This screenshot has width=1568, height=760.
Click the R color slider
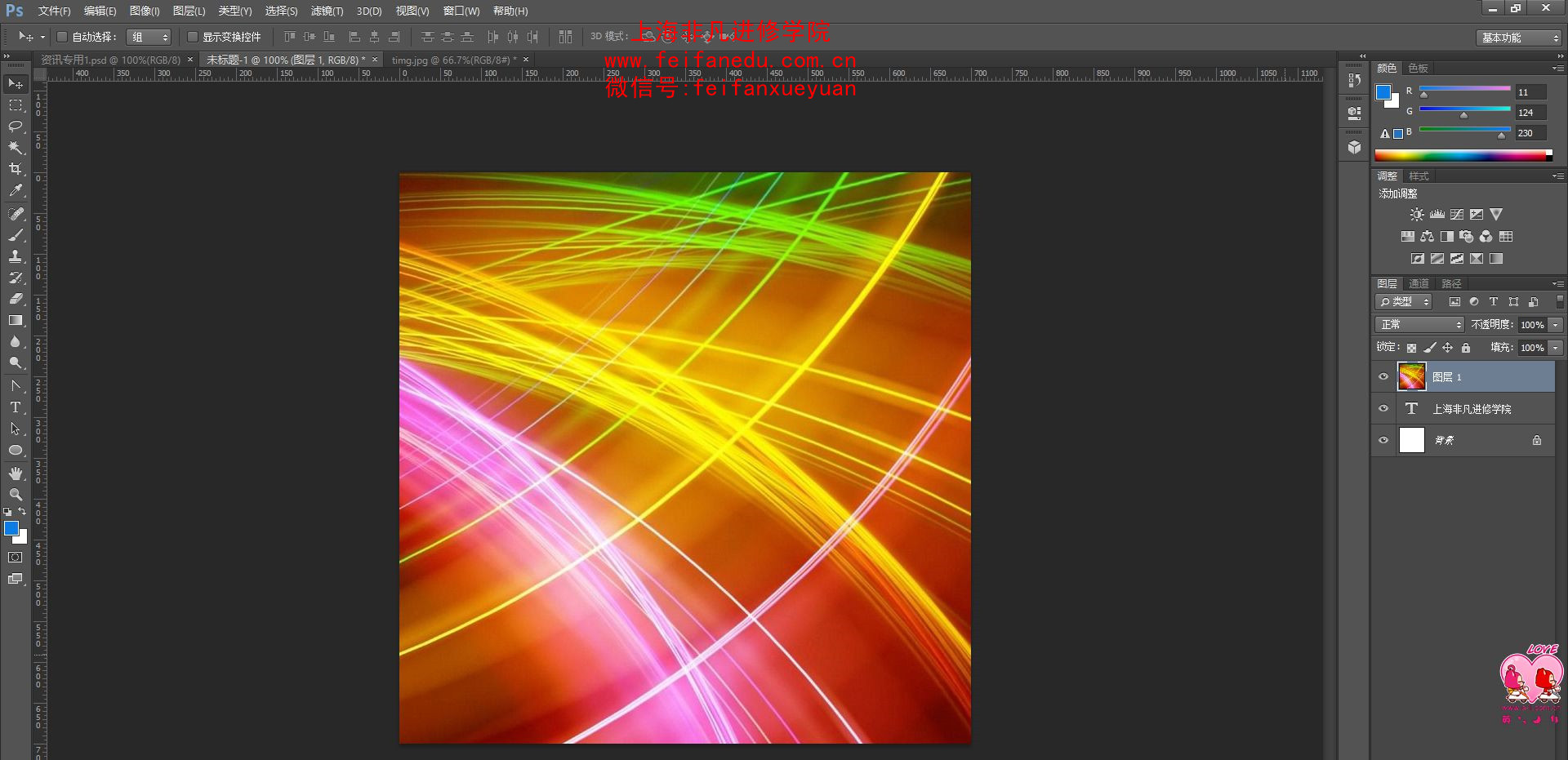1464,88
